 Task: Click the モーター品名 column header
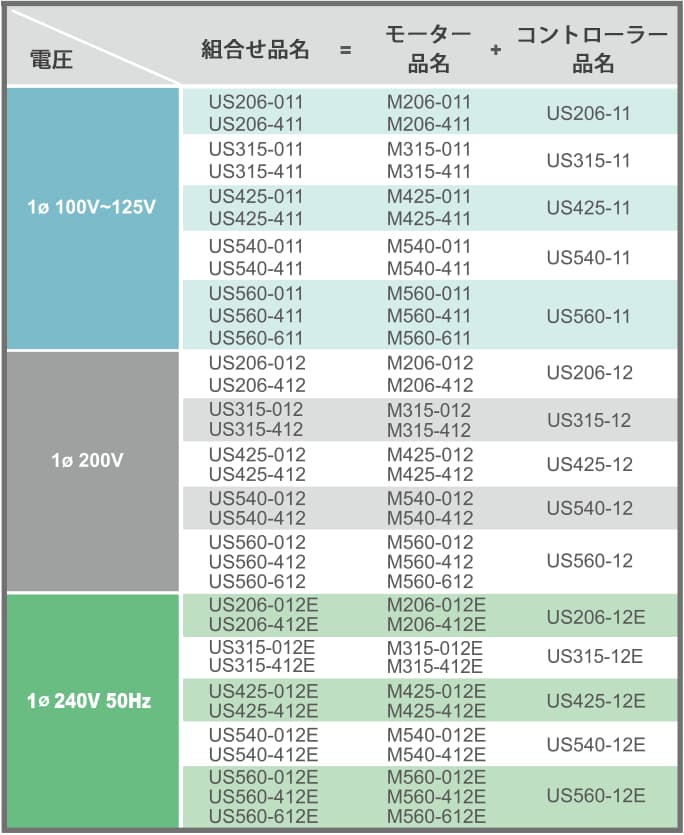click(x=428, y=49)
